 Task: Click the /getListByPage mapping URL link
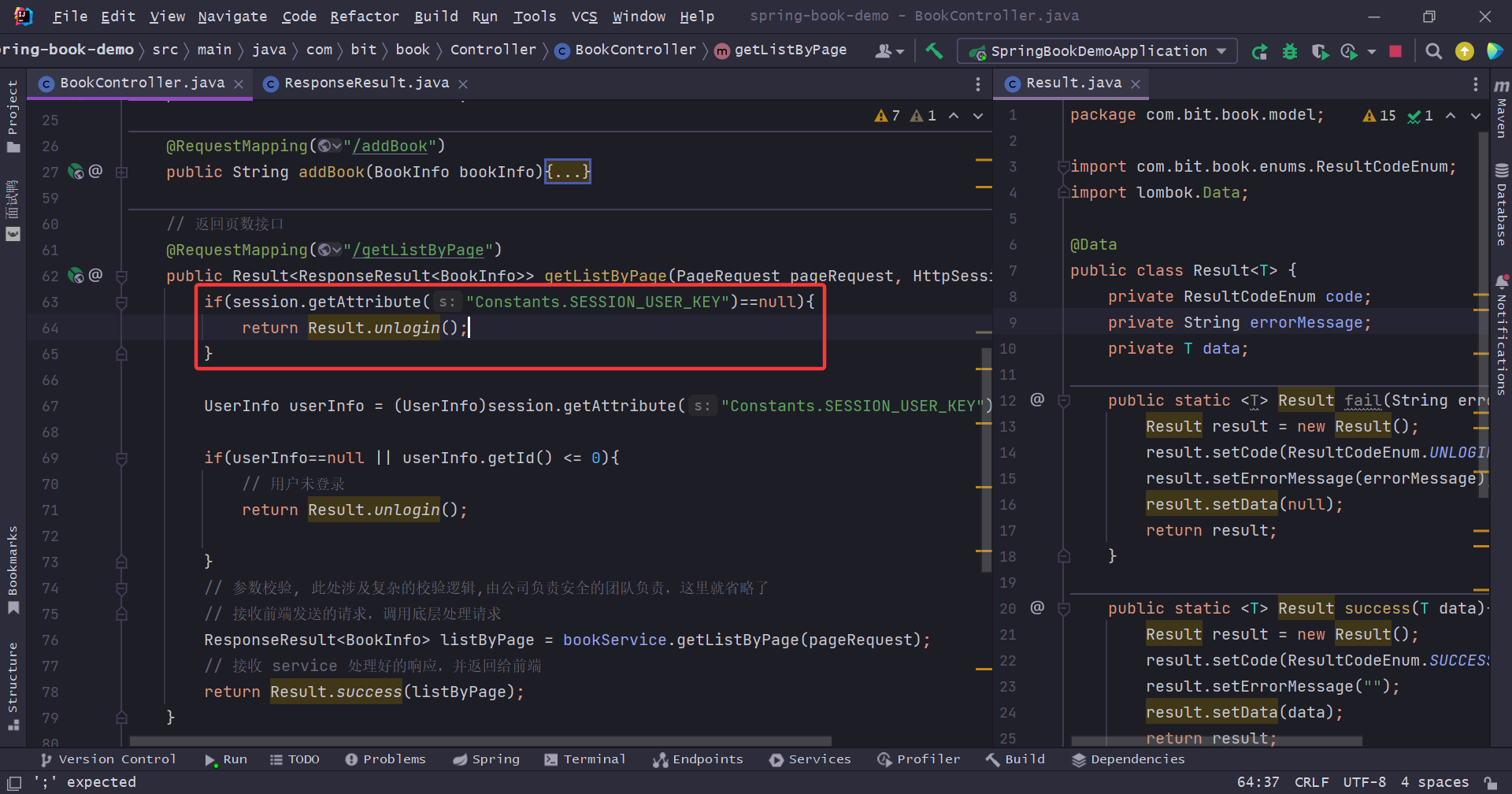(x=418, y=250)
